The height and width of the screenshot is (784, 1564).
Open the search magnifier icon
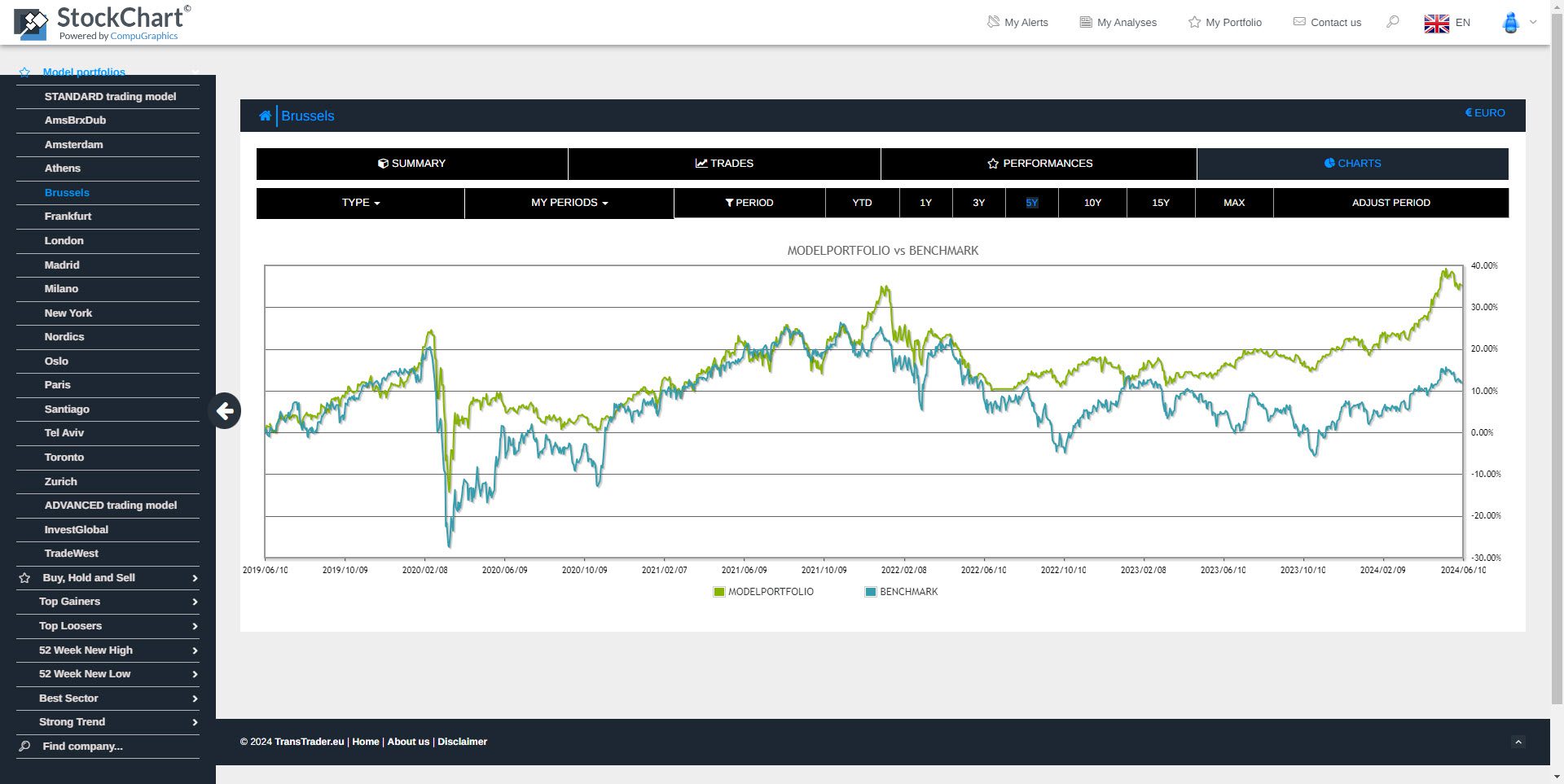click(x=1392, y=22)
